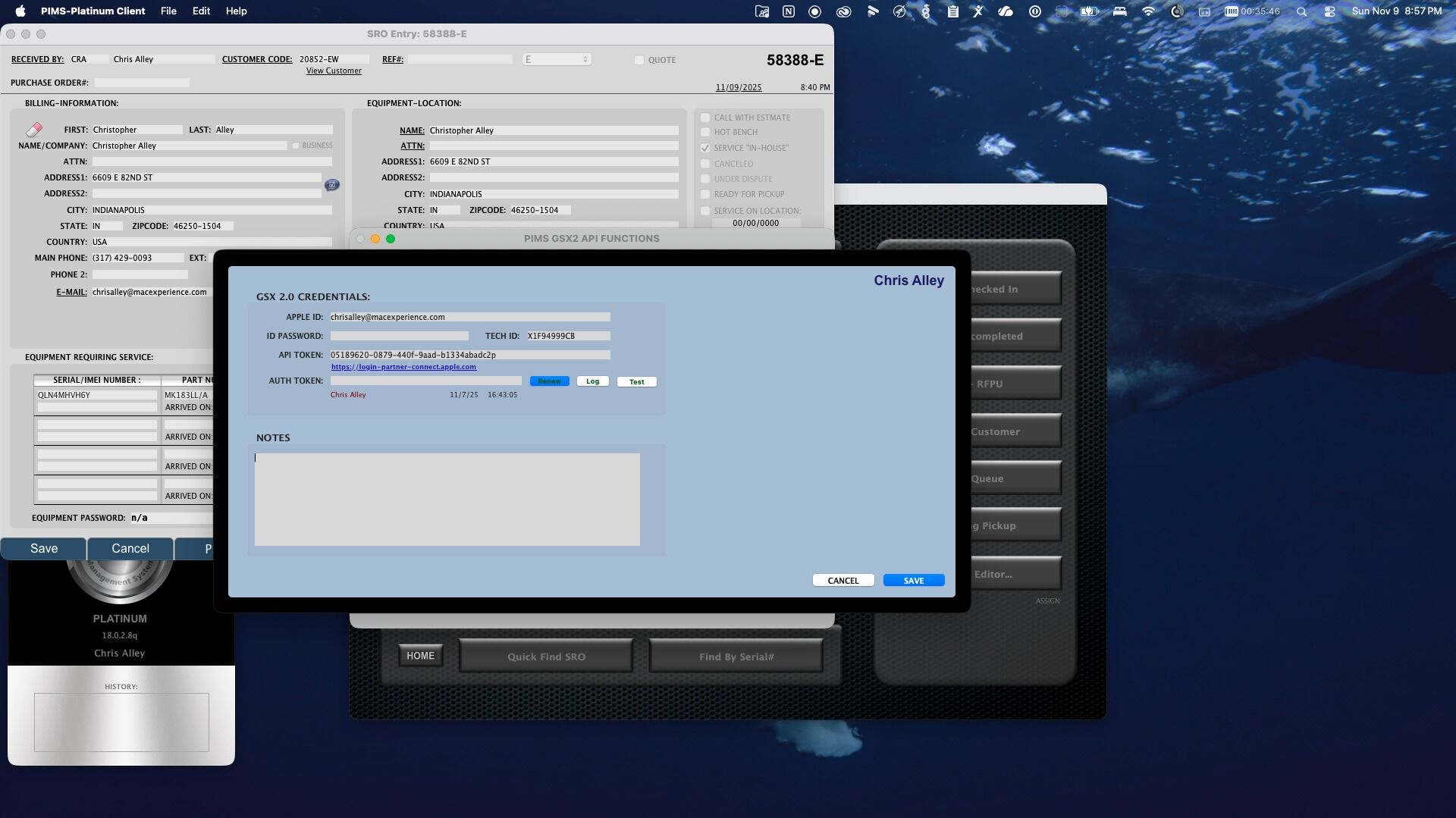
Task: Enable CALL WITH ESTMATE checkbox
Action: [x=705, y=118]
